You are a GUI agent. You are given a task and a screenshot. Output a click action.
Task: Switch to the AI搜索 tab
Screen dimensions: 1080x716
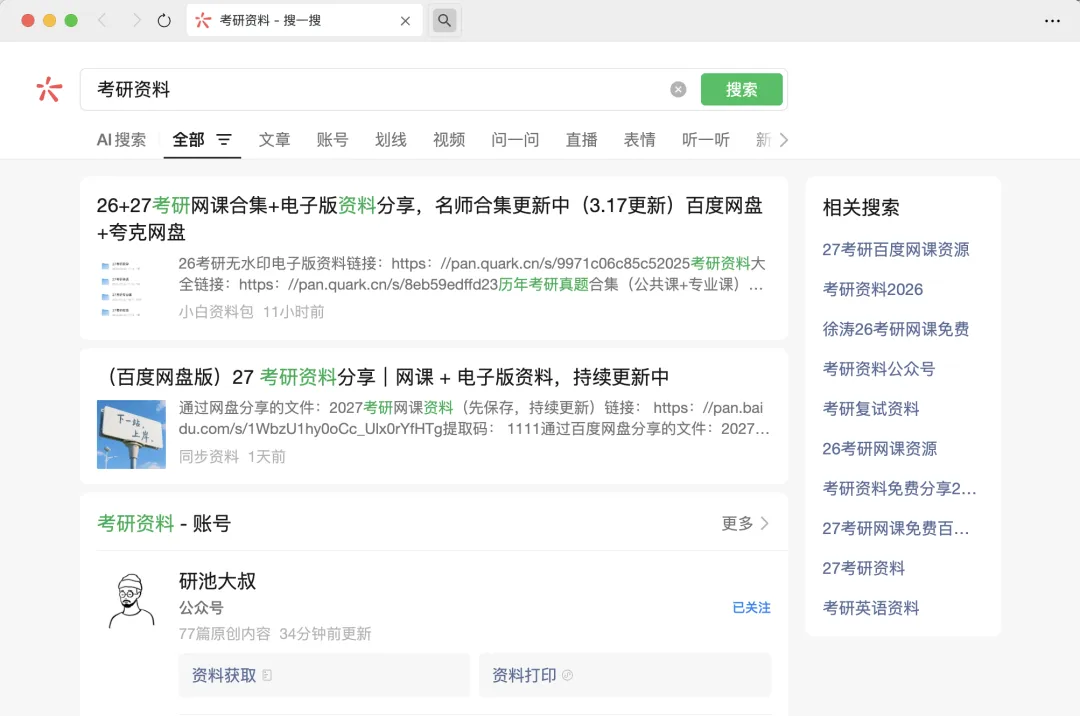point(121,140)
